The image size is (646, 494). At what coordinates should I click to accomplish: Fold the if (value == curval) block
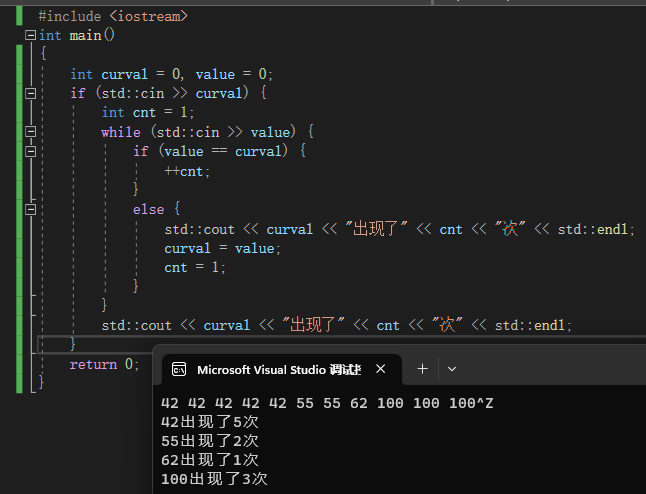(30, 151)
